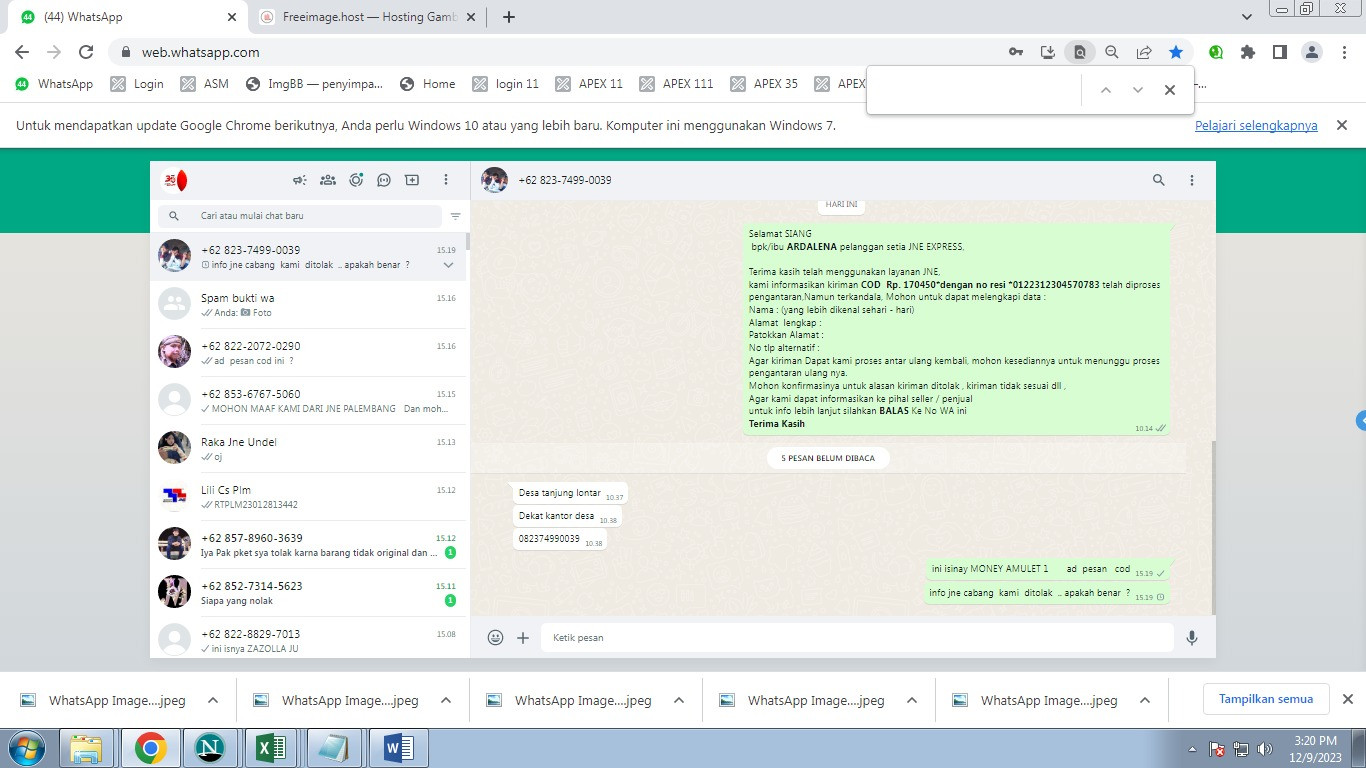Open the 'Raka Jne Undel' chat

coord(308,449)
